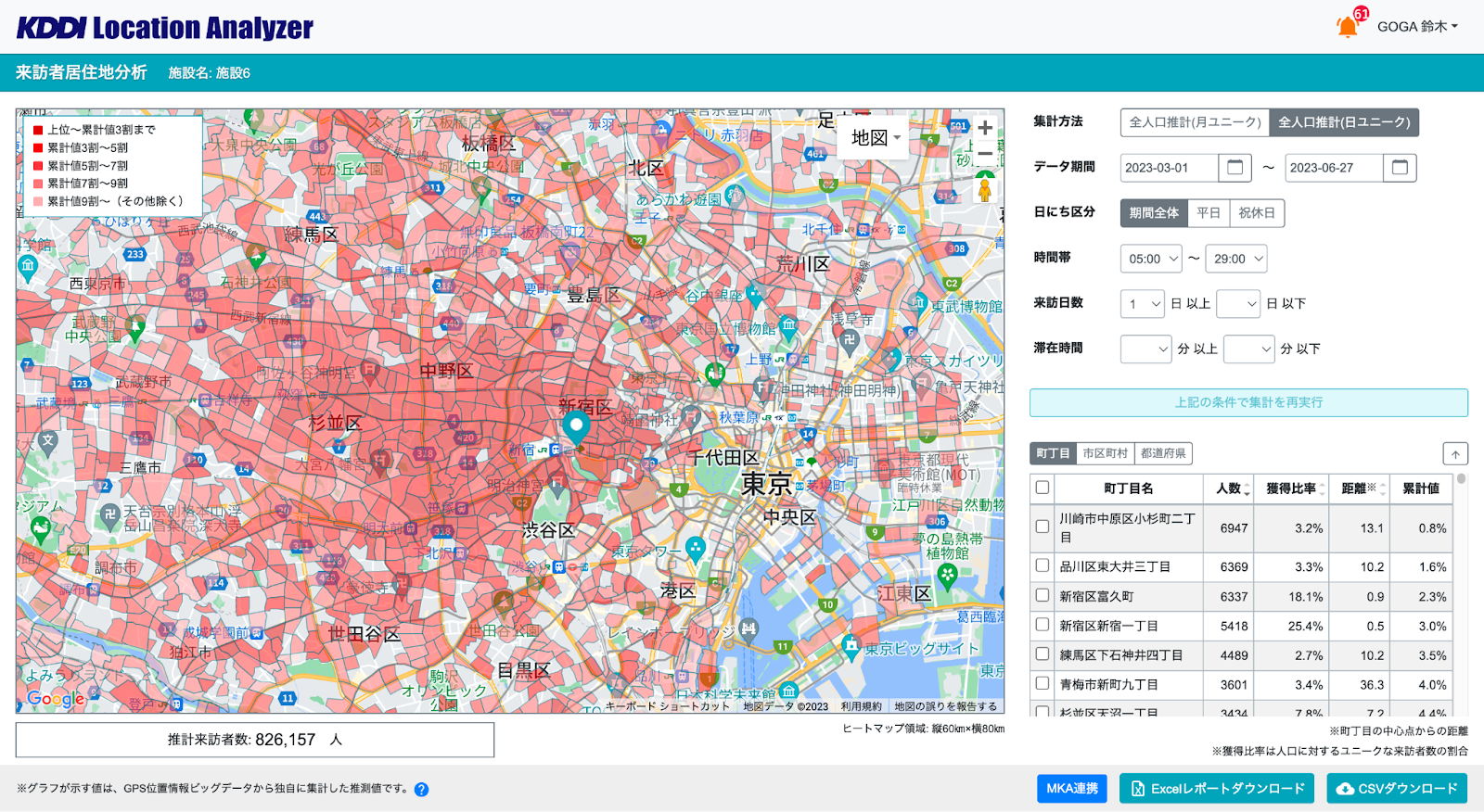Open 地図の誤りを報告する link
The width and height of the screenshot is (1484, 812).
click(946, 706)
